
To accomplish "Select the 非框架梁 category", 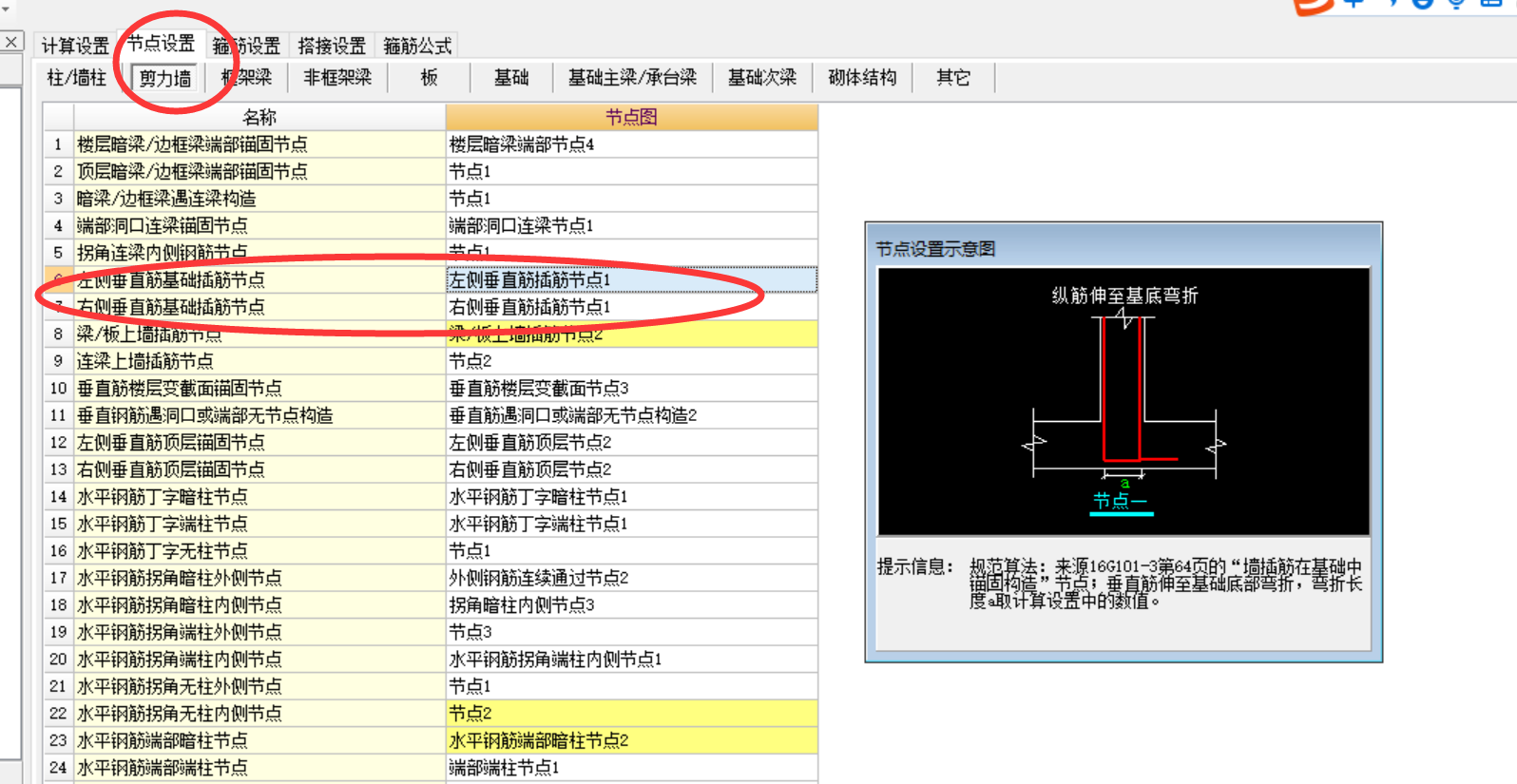I will [x=337, y=78].
